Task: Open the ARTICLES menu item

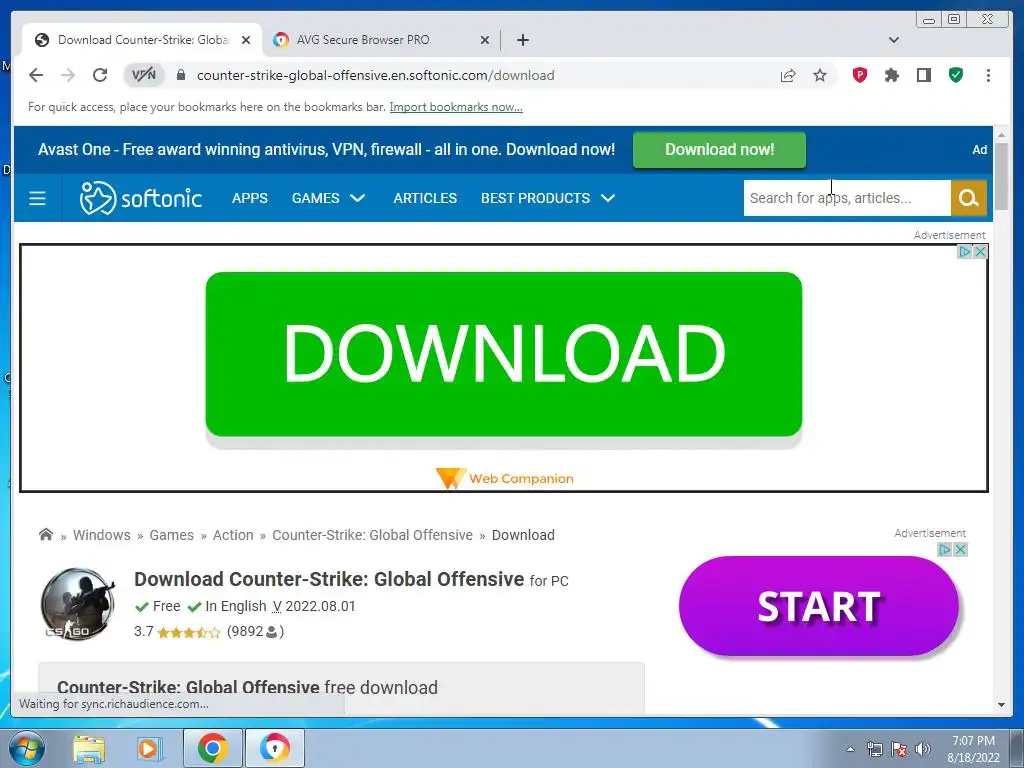Action: tap(425, 198)
